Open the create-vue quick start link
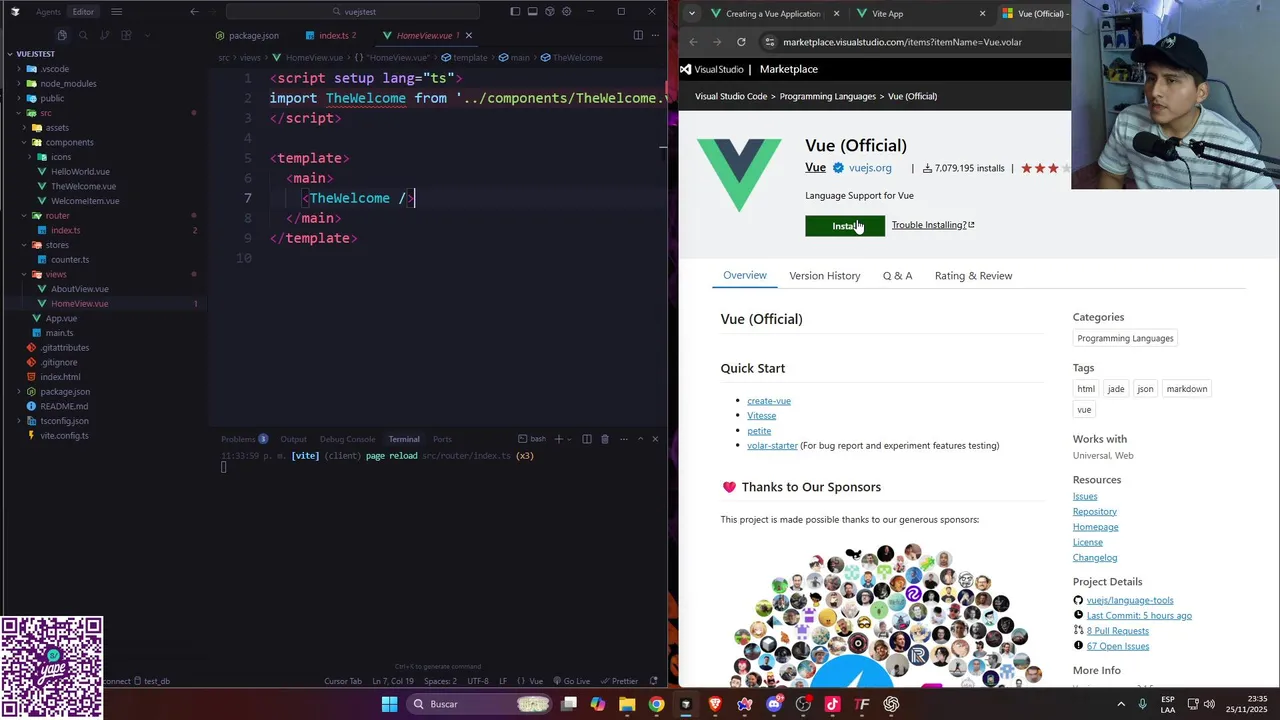 pyautogui.click(x=769, y=401)
